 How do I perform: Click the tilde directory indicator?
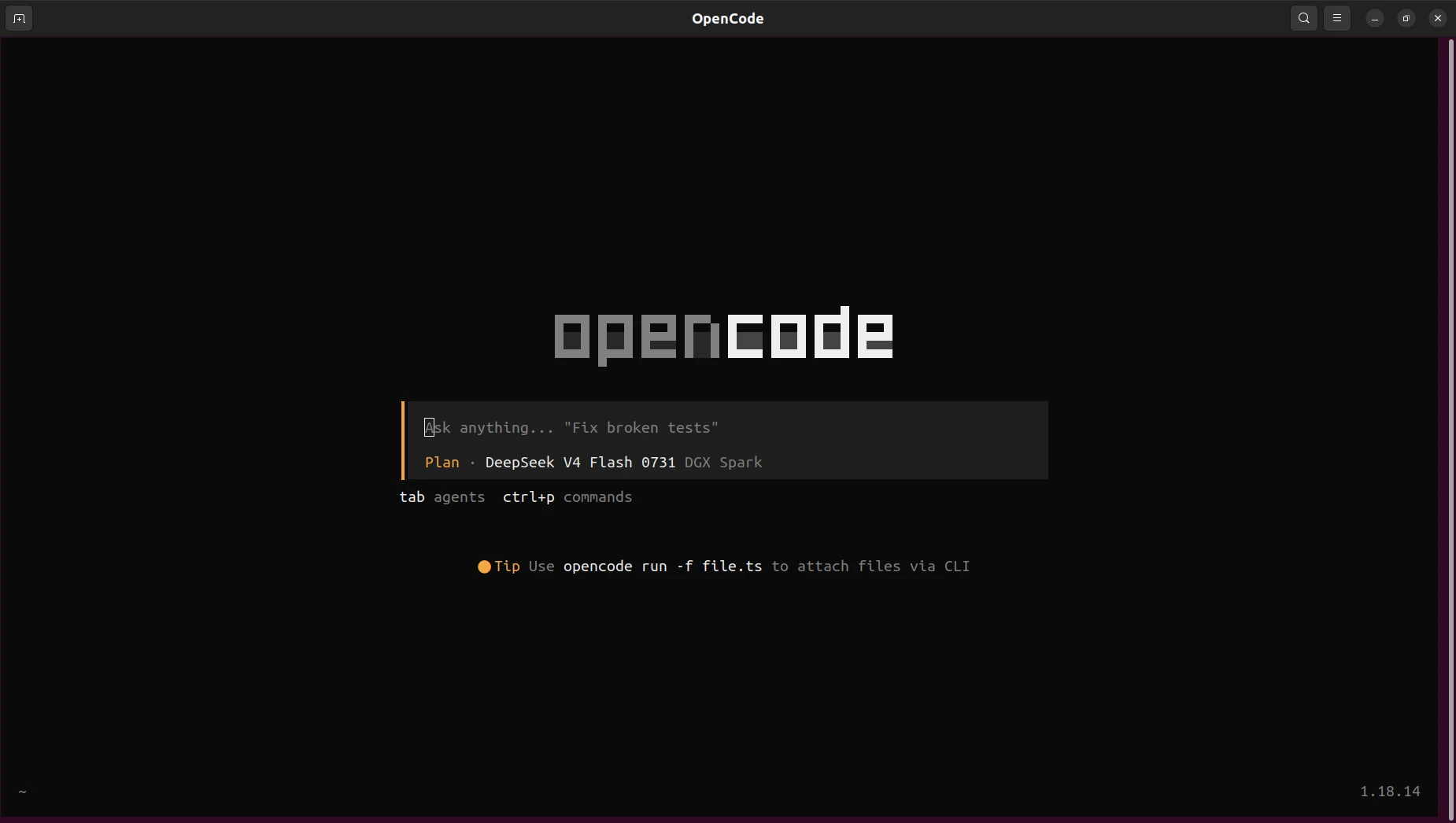tap(22, 792)
